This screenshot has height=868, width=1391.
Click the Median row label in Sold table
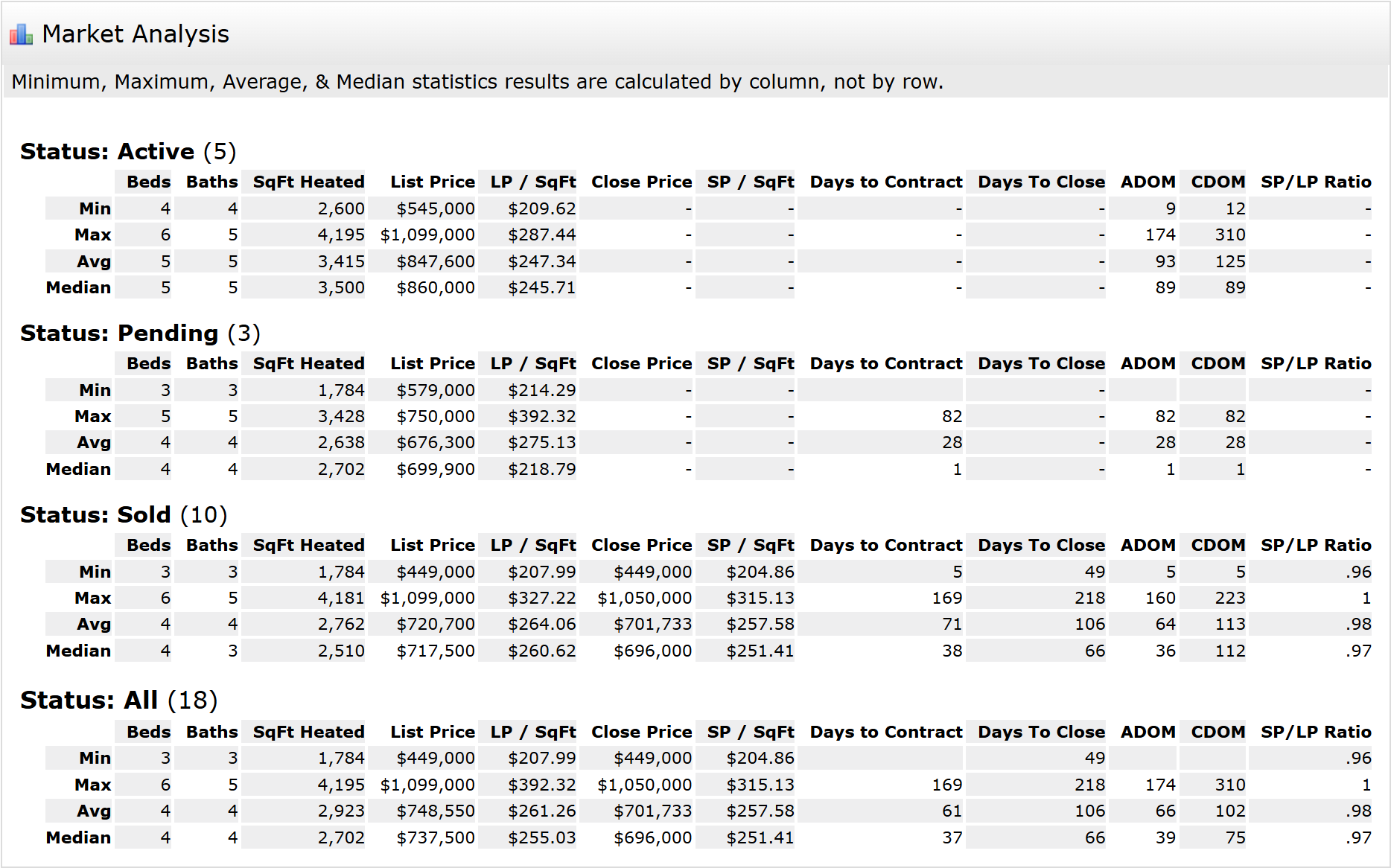point(78,651)
